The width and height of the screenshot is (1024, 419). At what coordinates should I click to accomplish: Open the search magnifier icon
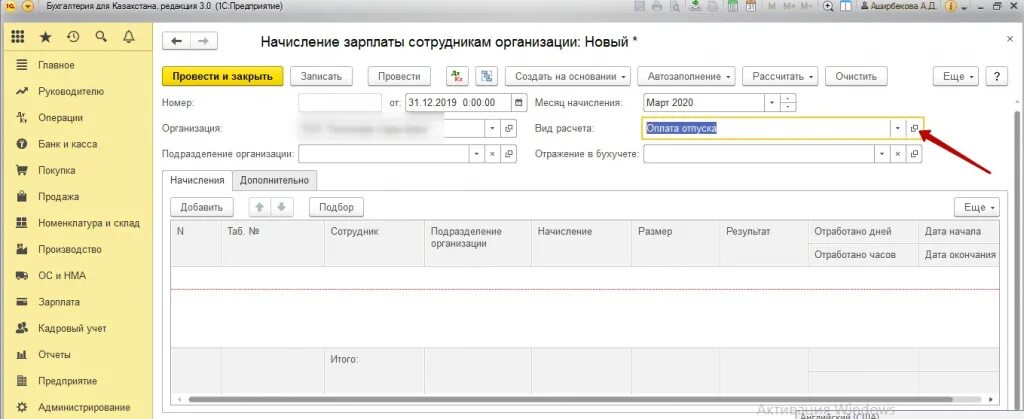coord(101,37)
